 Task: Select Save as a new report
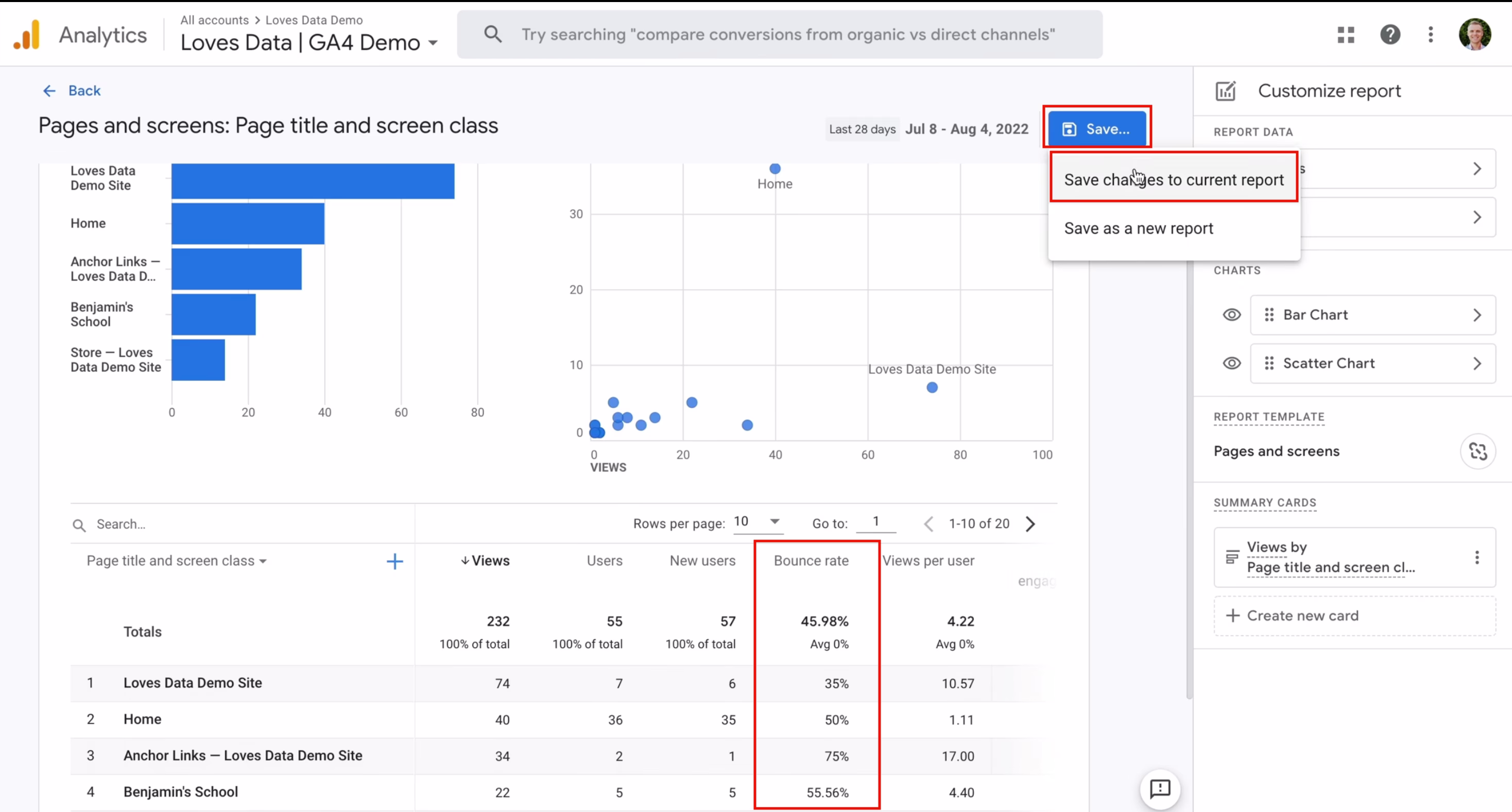[1138, 228]
